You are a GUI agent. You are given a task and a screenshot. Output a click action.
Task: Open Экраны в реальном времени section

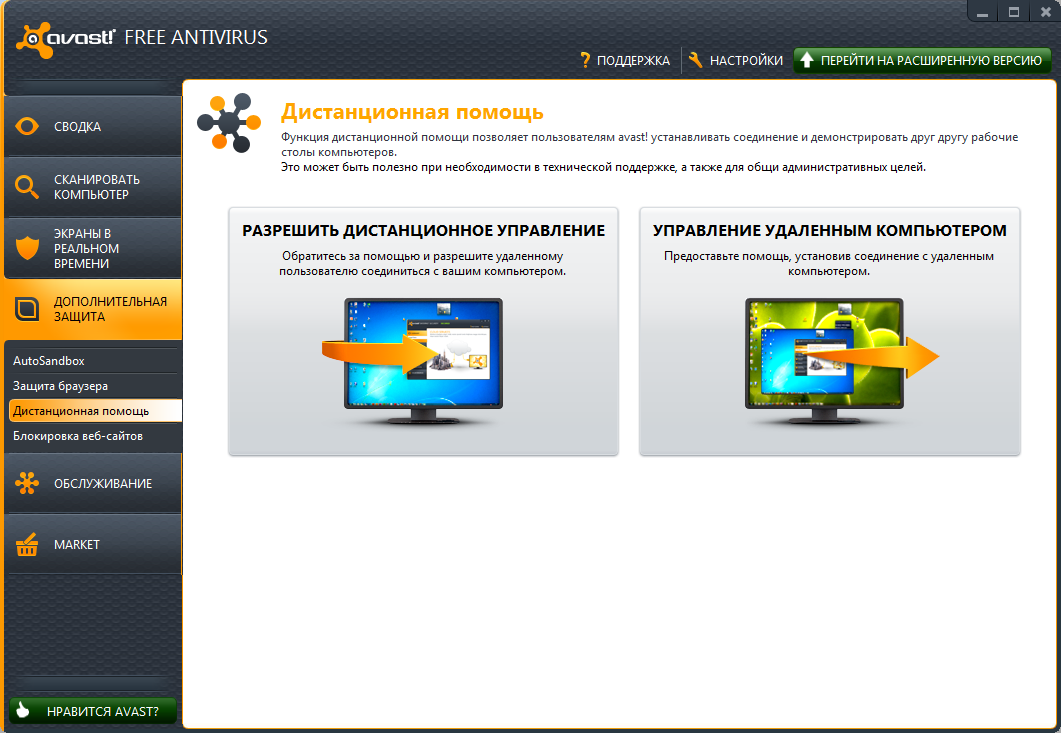pos(93,248)
